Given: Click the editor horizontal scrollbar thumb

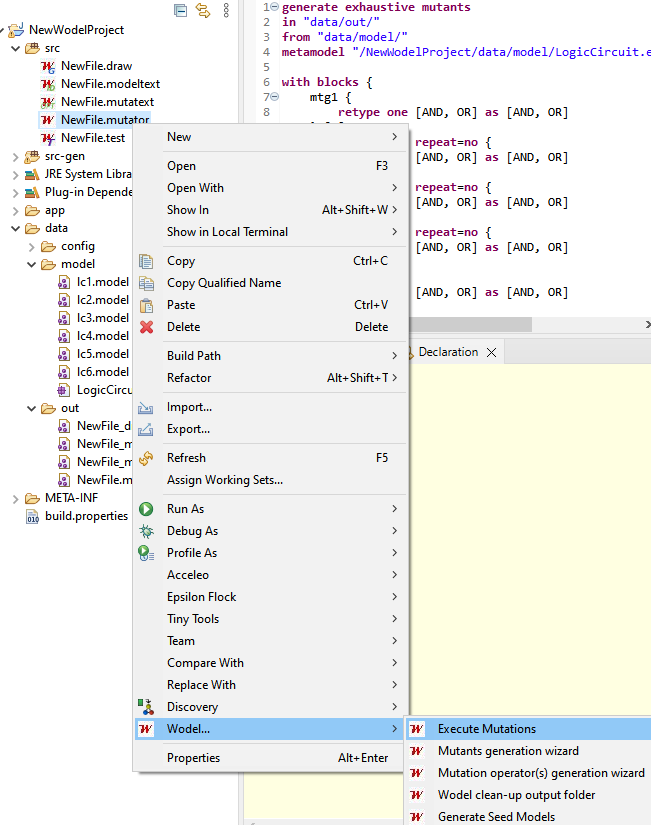Looking at the screenshot, I should pos(471,325).
